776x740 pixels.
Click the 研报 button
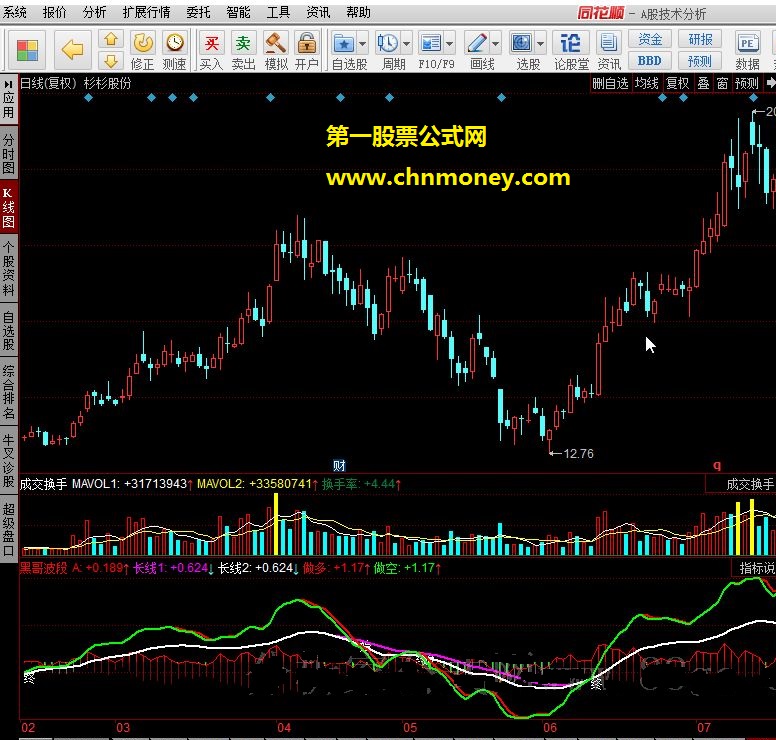tap(700, 39)
